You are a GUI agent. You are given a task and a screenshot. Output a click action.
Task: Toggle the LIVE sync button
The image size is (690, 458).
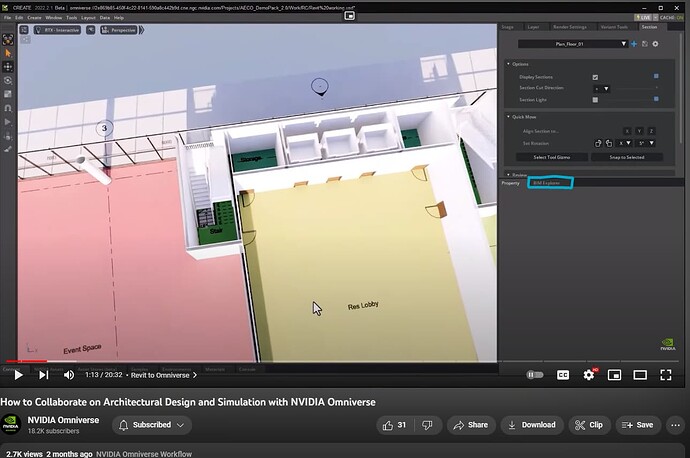[643, 18]
